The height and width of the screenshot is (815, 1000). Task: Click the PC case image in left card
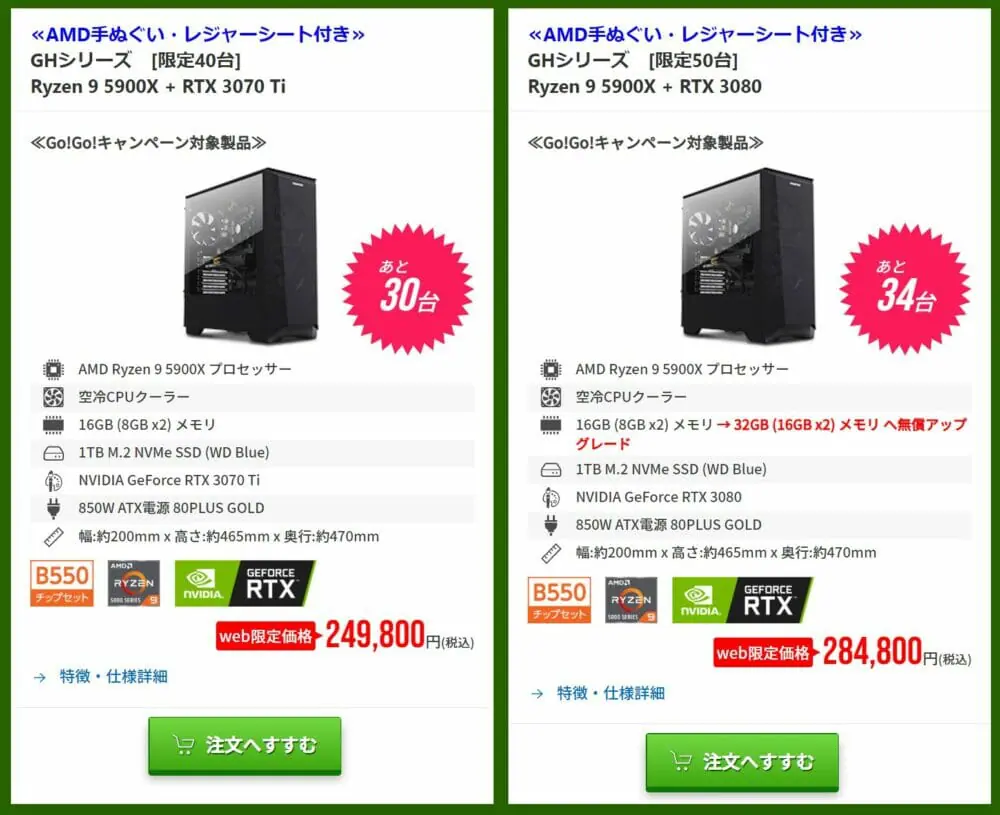(x=251, y=256)
